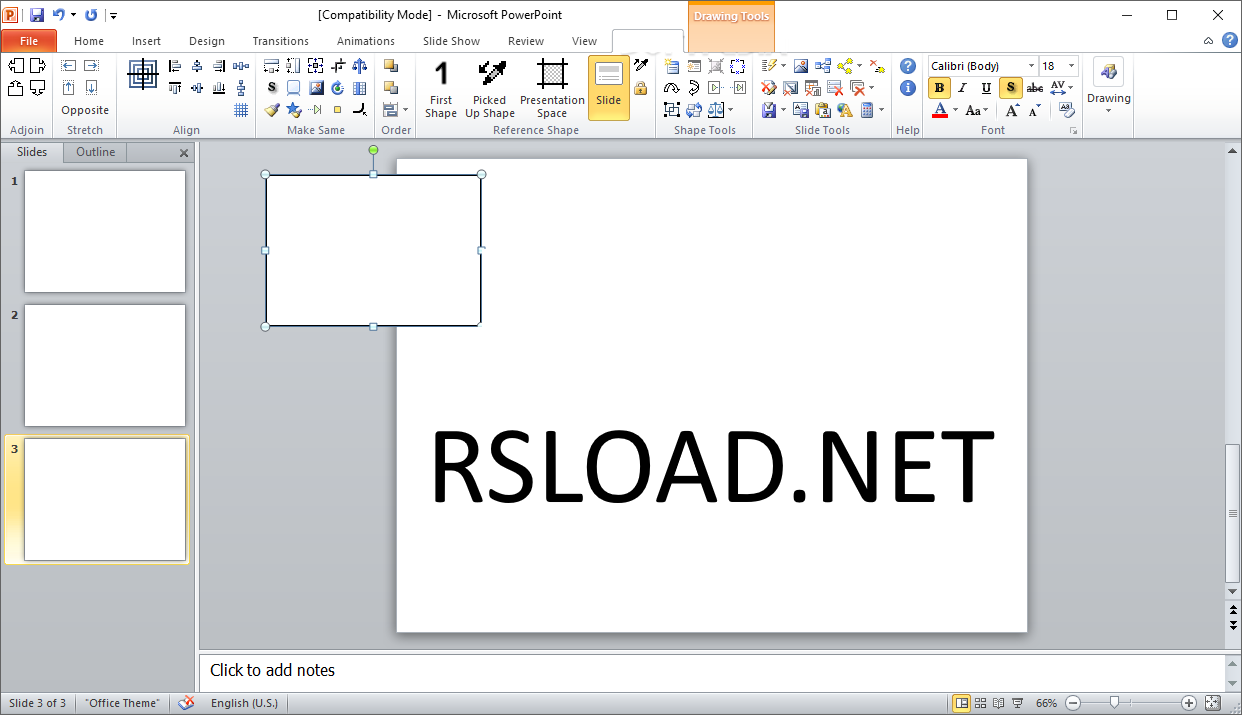Click the Stretch left arrow icon

[69, 66]
